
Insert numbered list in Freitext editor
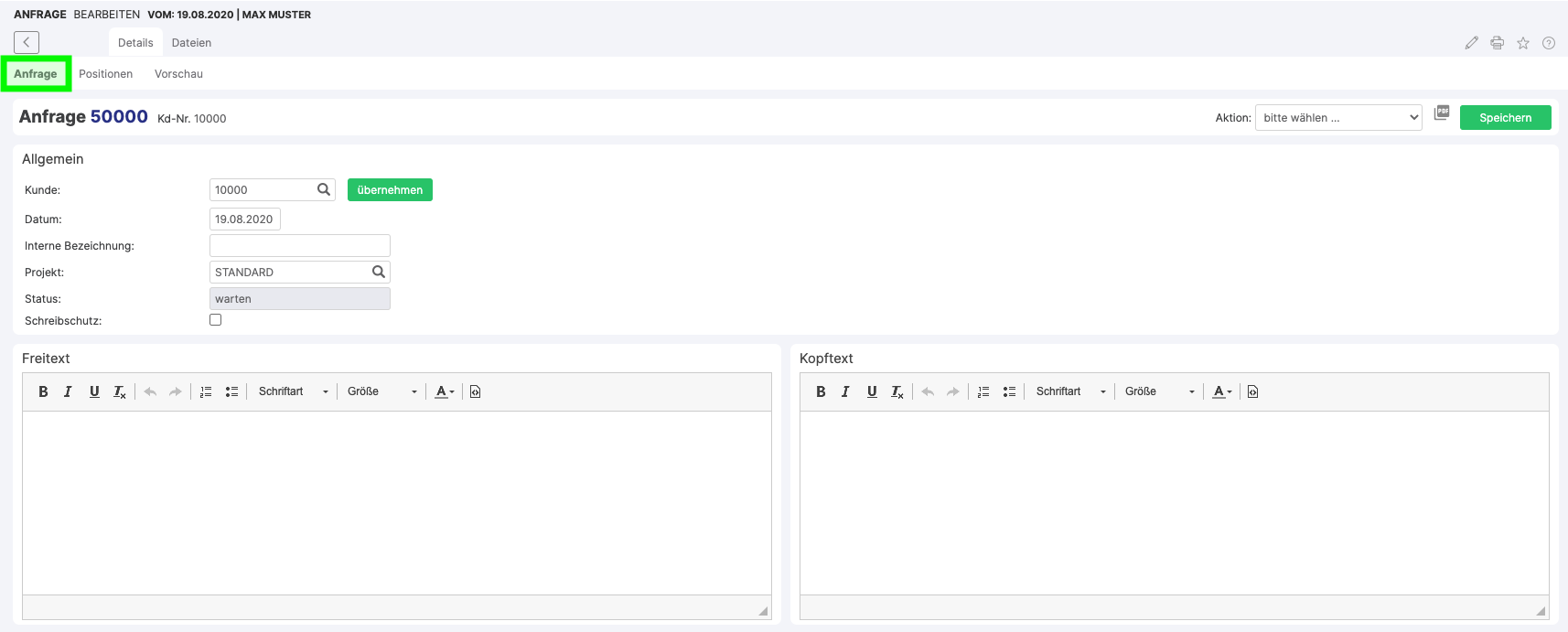206,391
